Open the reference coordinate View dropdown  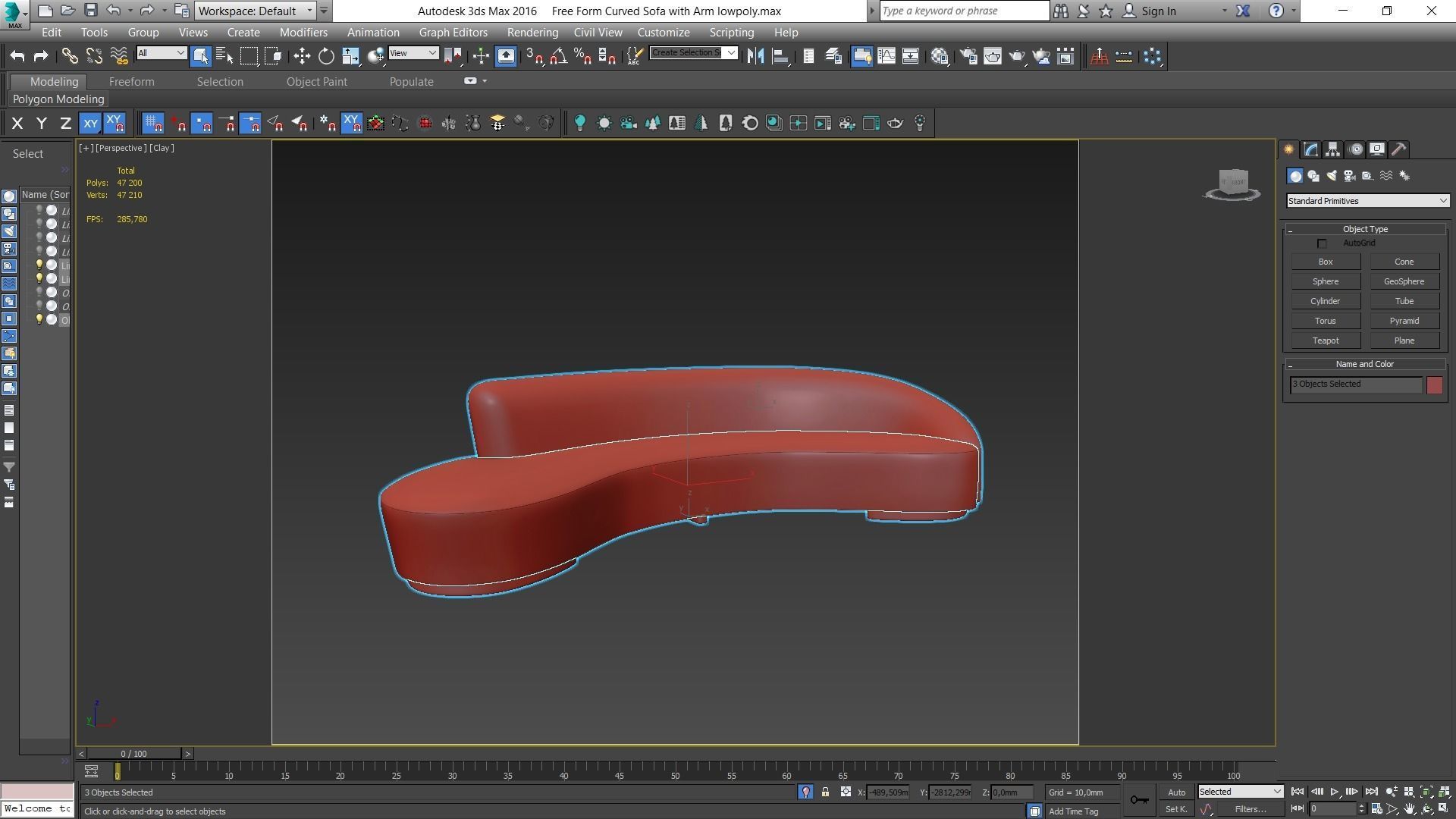click(413, 53)
